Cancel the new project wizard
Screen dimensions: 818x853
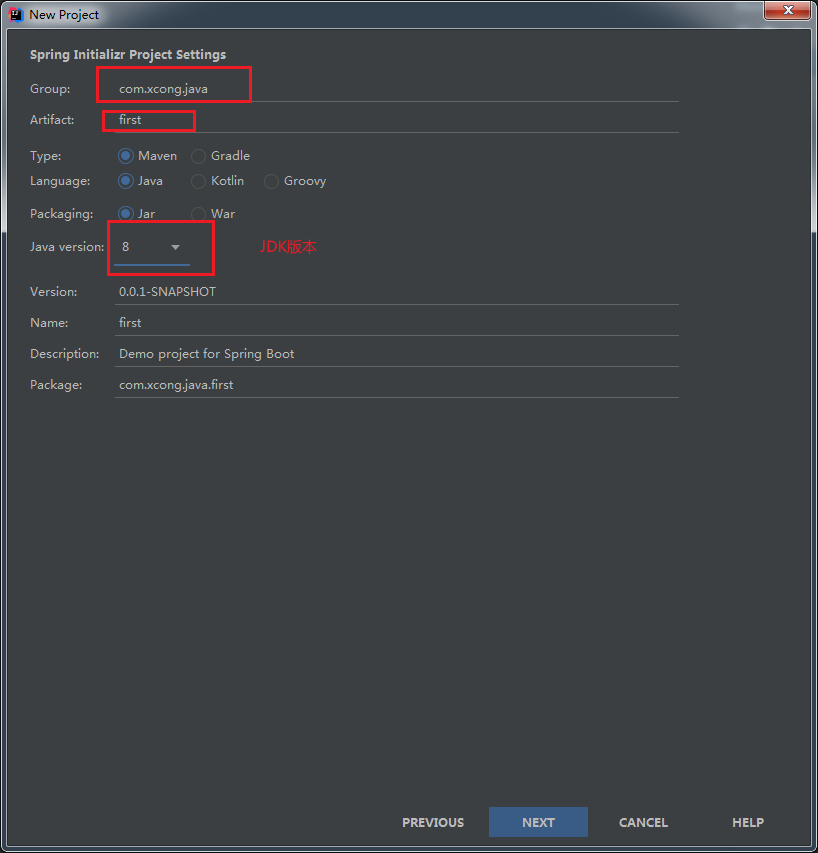tap(643, 822)
